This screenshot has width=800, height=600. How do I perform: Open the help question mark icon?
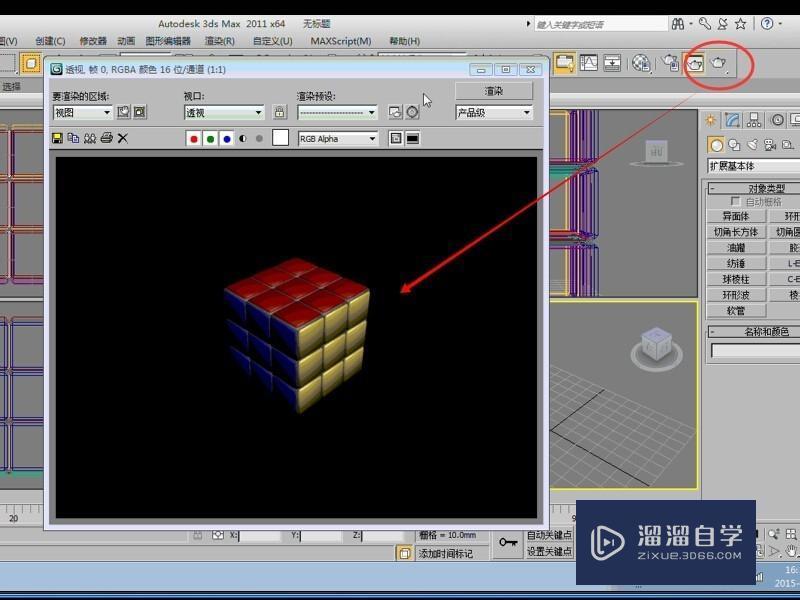pos(767,23)
